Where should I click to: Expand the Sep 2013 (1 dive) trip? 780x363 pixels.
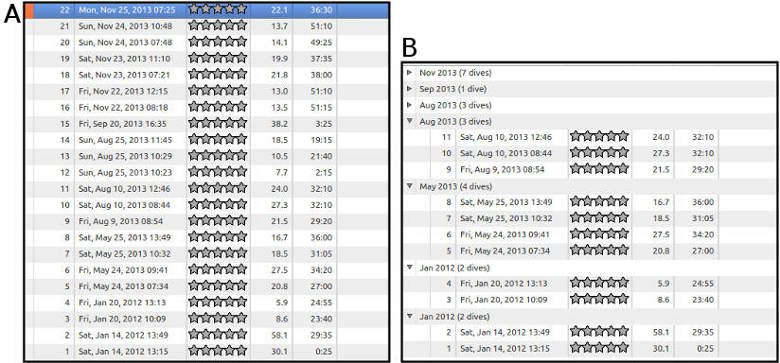tap(409, 89)
